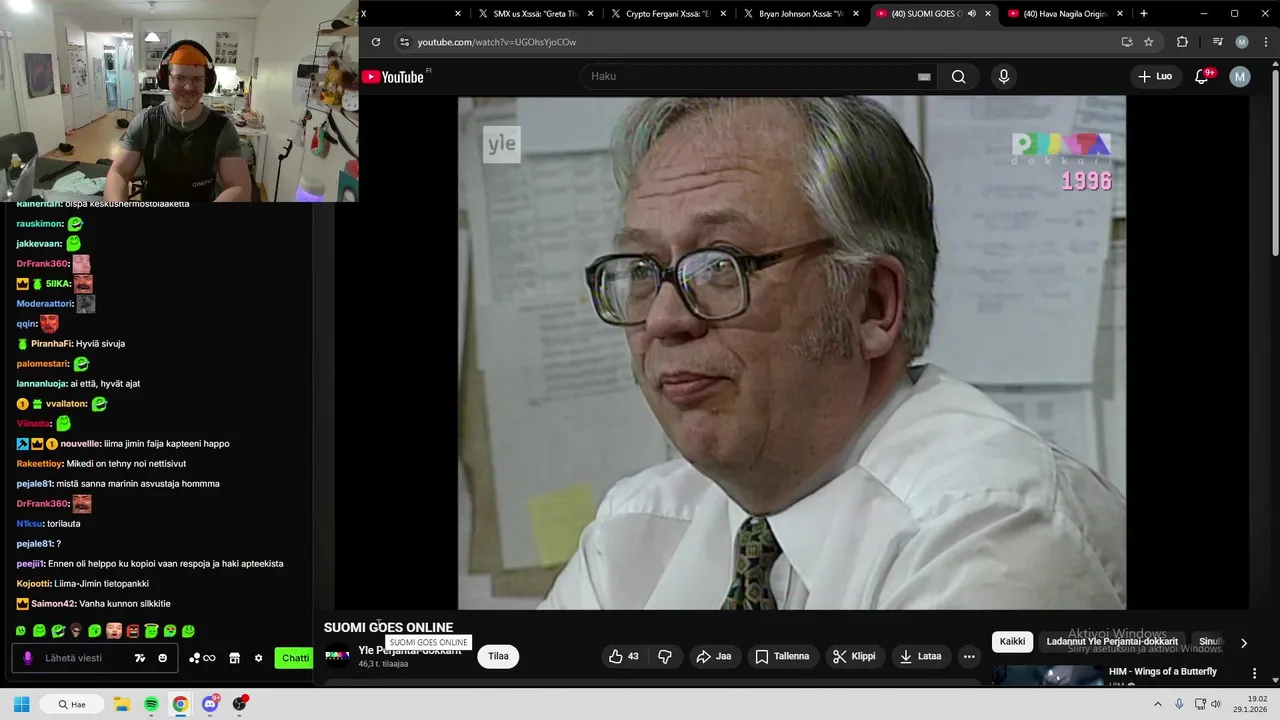The width and height of the screenshot is (1280, 720).
Task: Show more filter chips with right chevron
Action: 1244,643
